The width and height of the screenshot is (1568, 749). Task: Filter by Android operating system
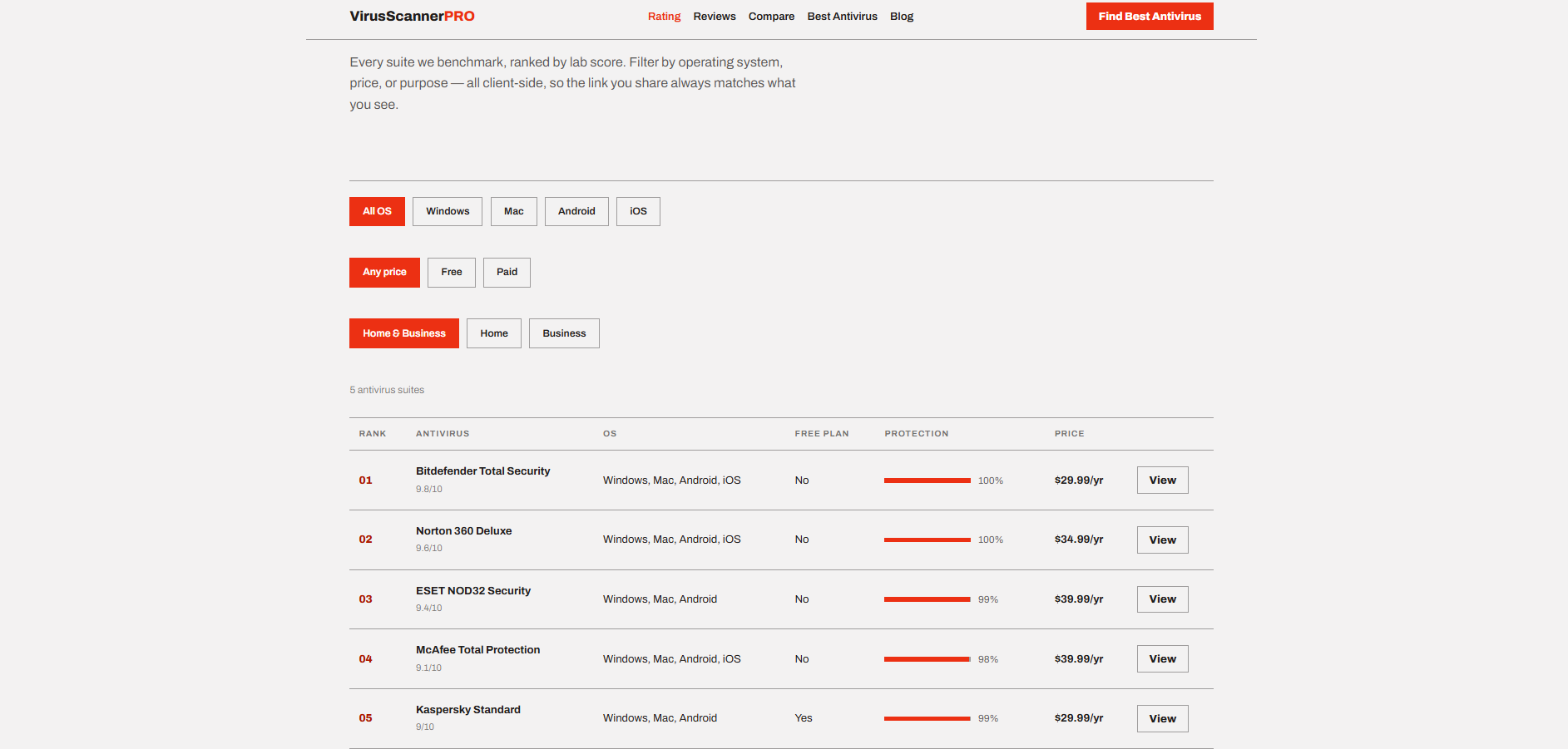[576, 211]
